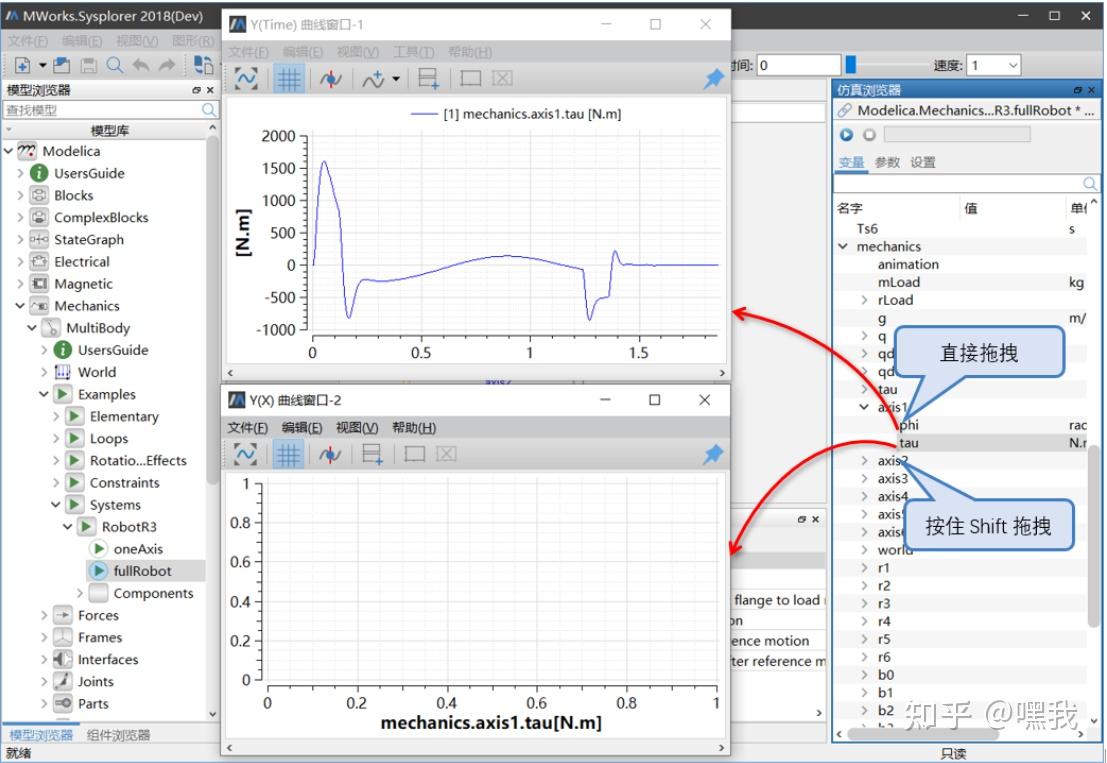
Task: Click the simulation time slider handle
Action: point(851,65)
